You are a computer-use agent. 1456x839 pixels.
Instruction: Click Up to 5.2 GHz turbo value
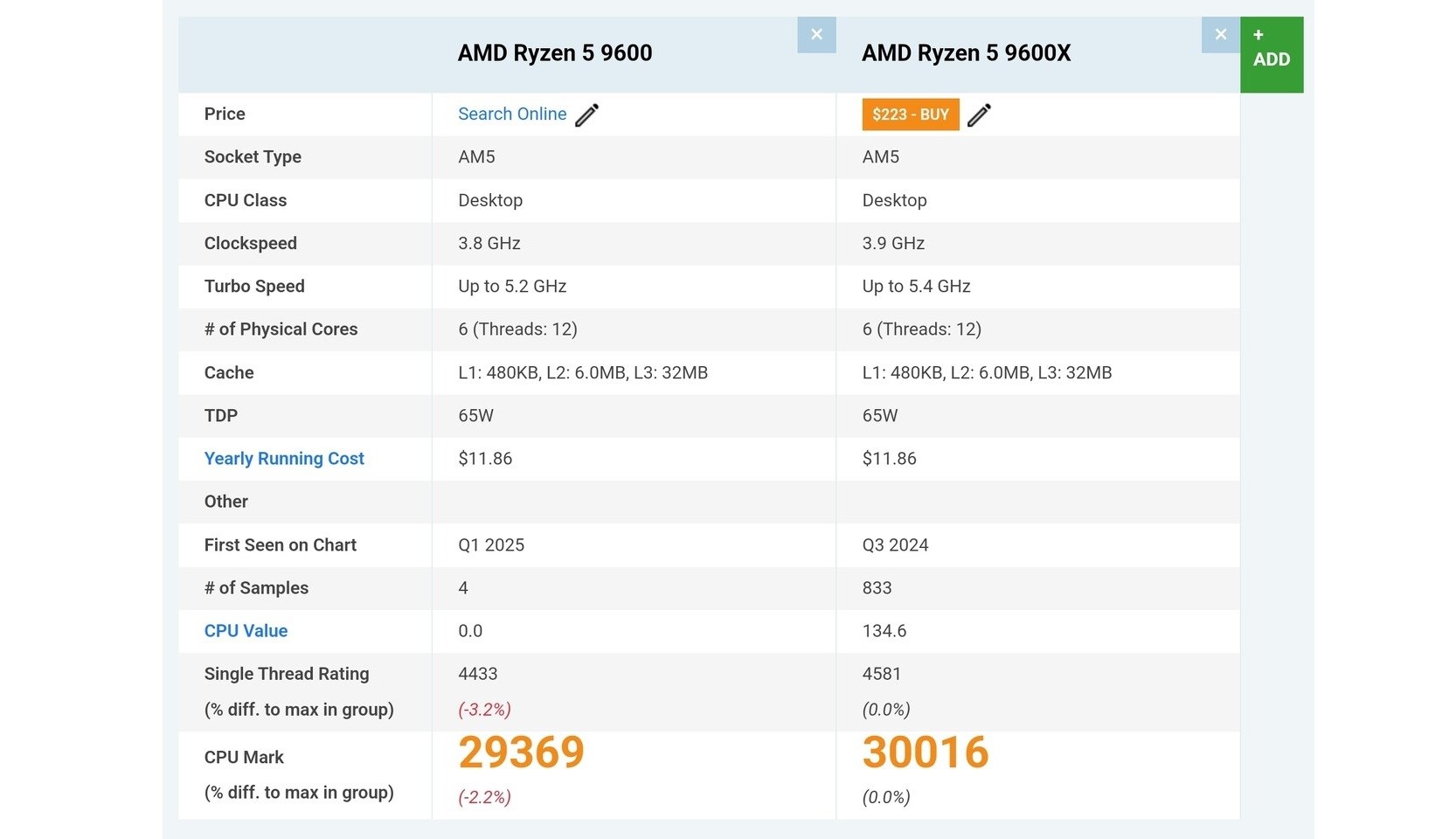(x=512, y=286)
